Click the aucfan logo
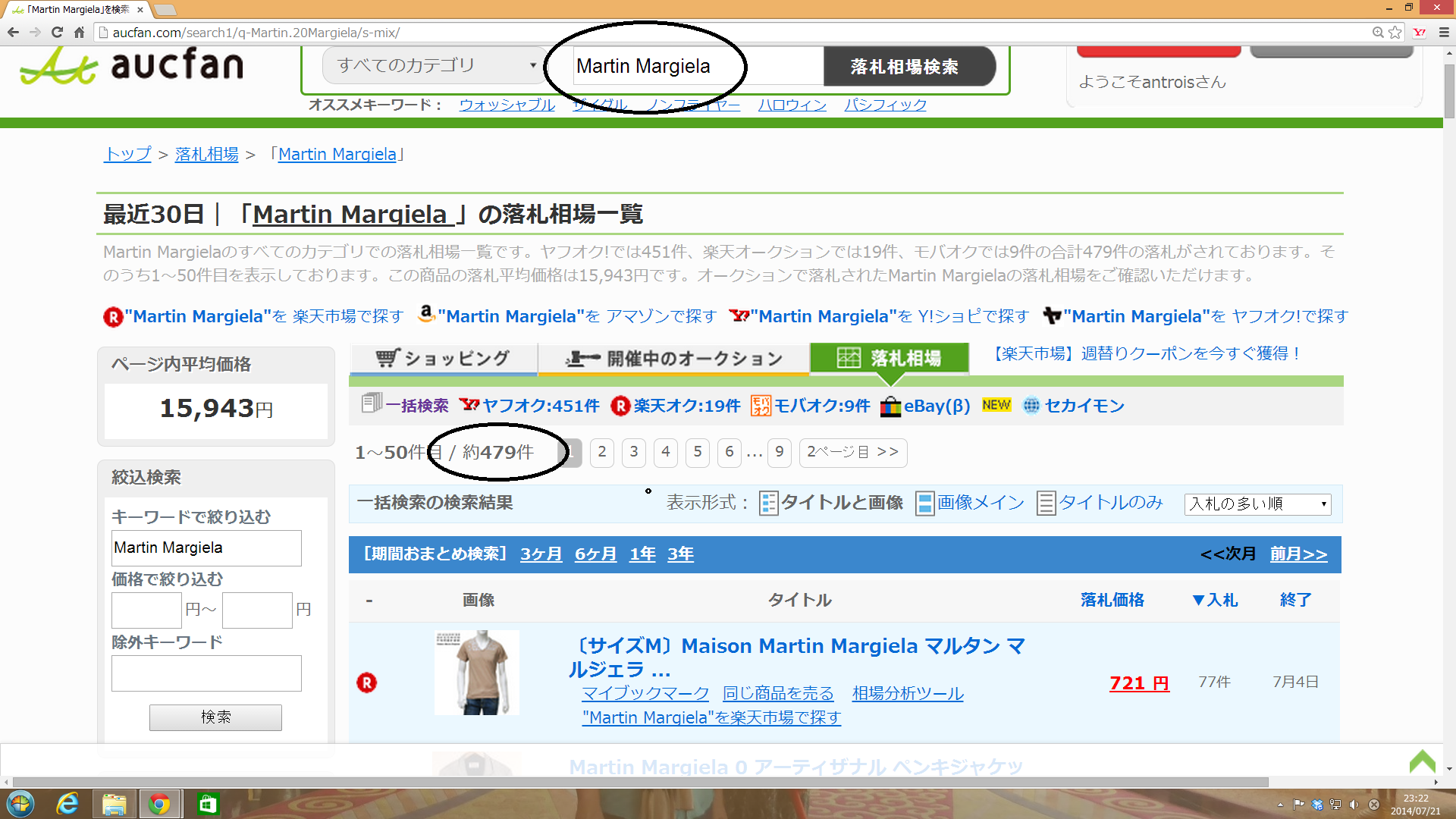1456x819 pixels. click(x=131, y=66)
